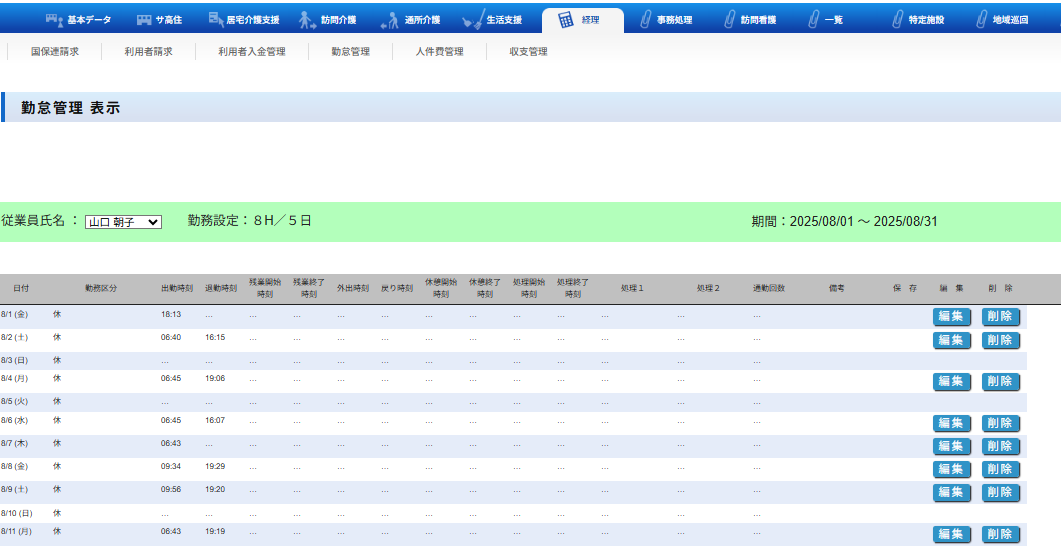Open the 基本データ icon tab
This screenshot has width=1061, height=549.
53,19
